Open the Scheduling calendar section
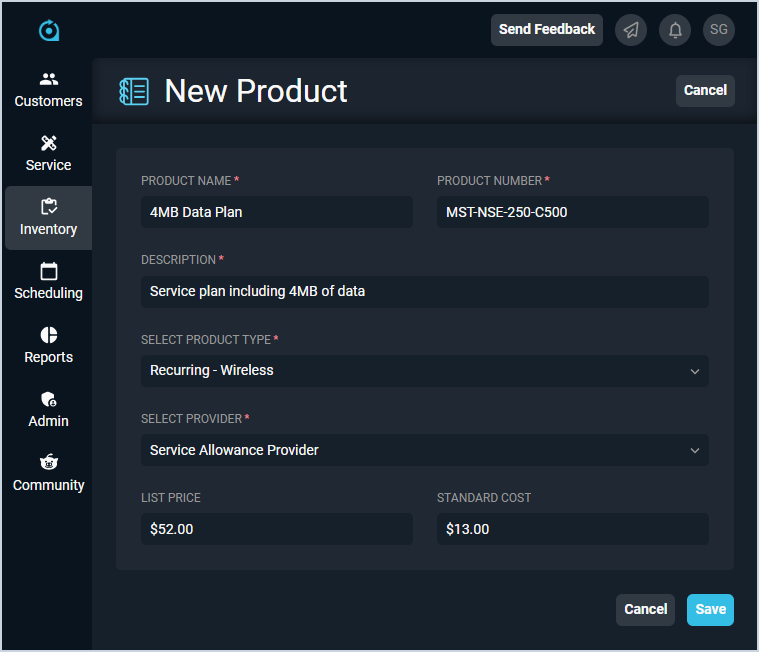The height and width of the screenshot is (652, 759). pyautogui.click(x=48, y=282)
